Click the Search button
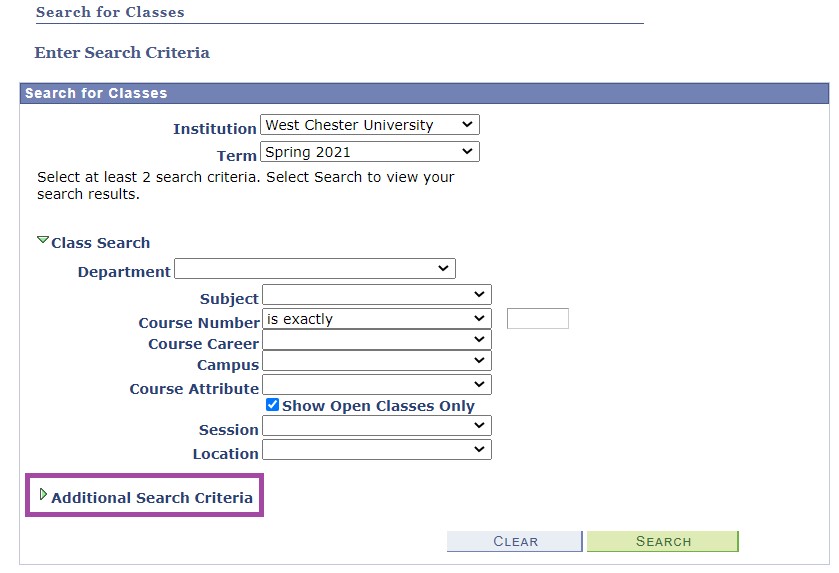 663,541
